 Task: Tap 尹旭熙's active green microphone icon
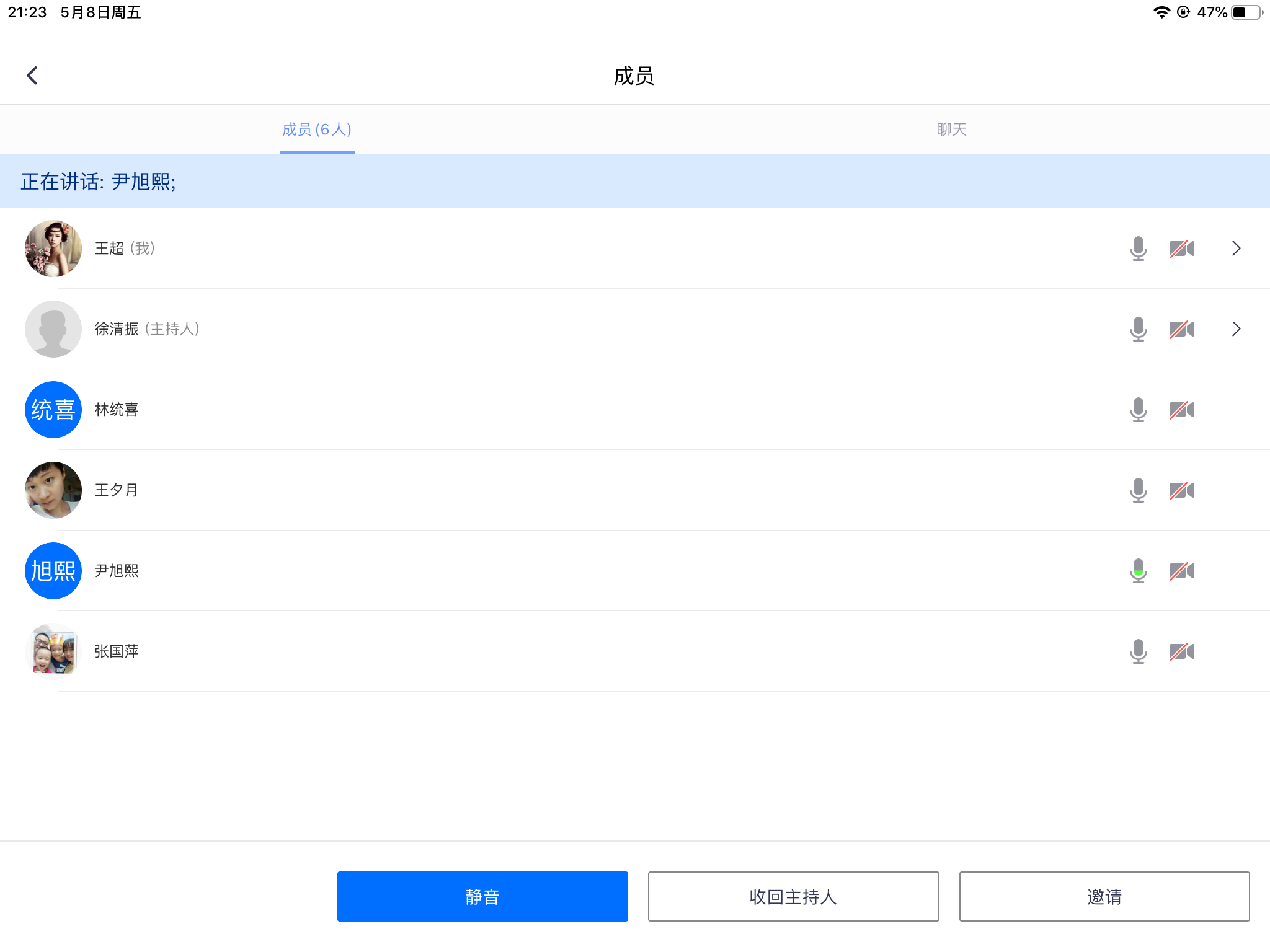coord(1138,571)
